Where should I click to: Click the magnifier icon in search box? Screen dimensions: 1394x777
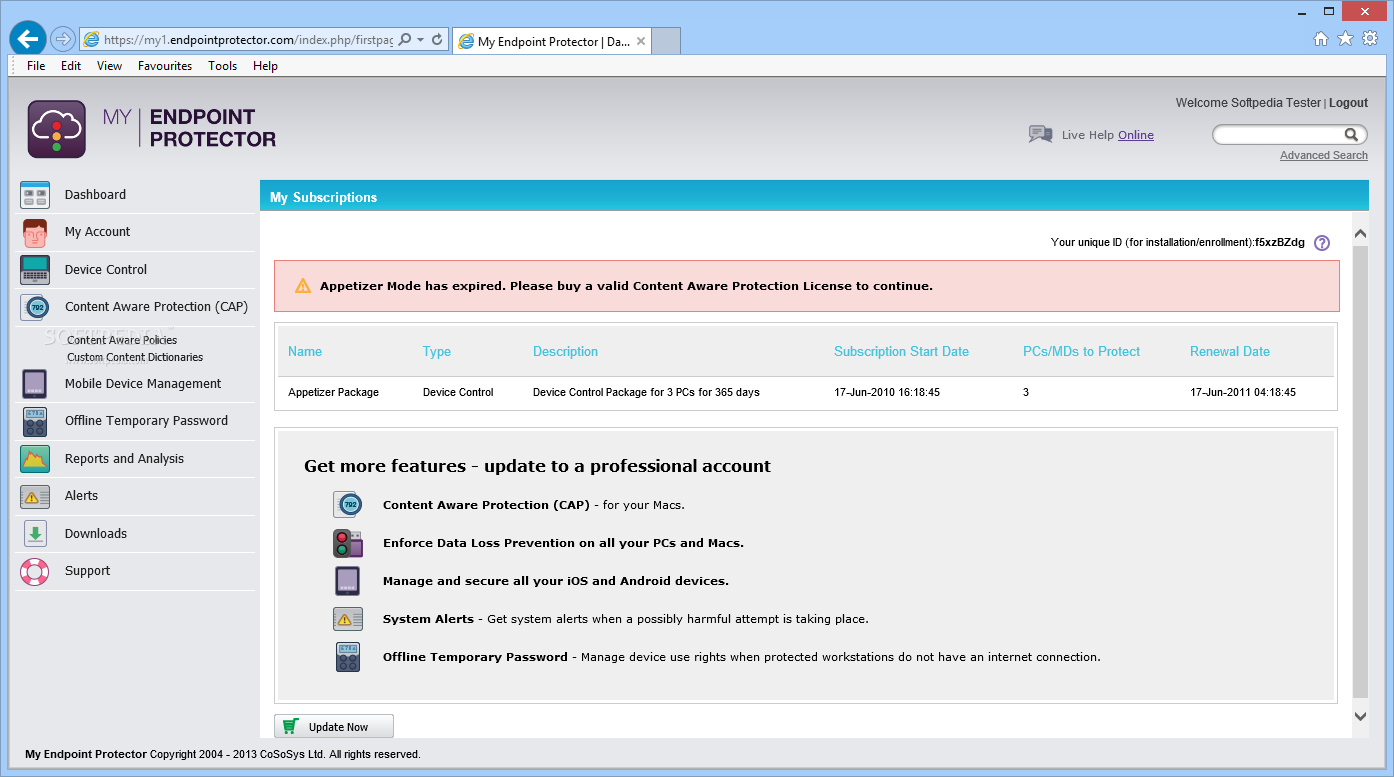click(1351, 134)
